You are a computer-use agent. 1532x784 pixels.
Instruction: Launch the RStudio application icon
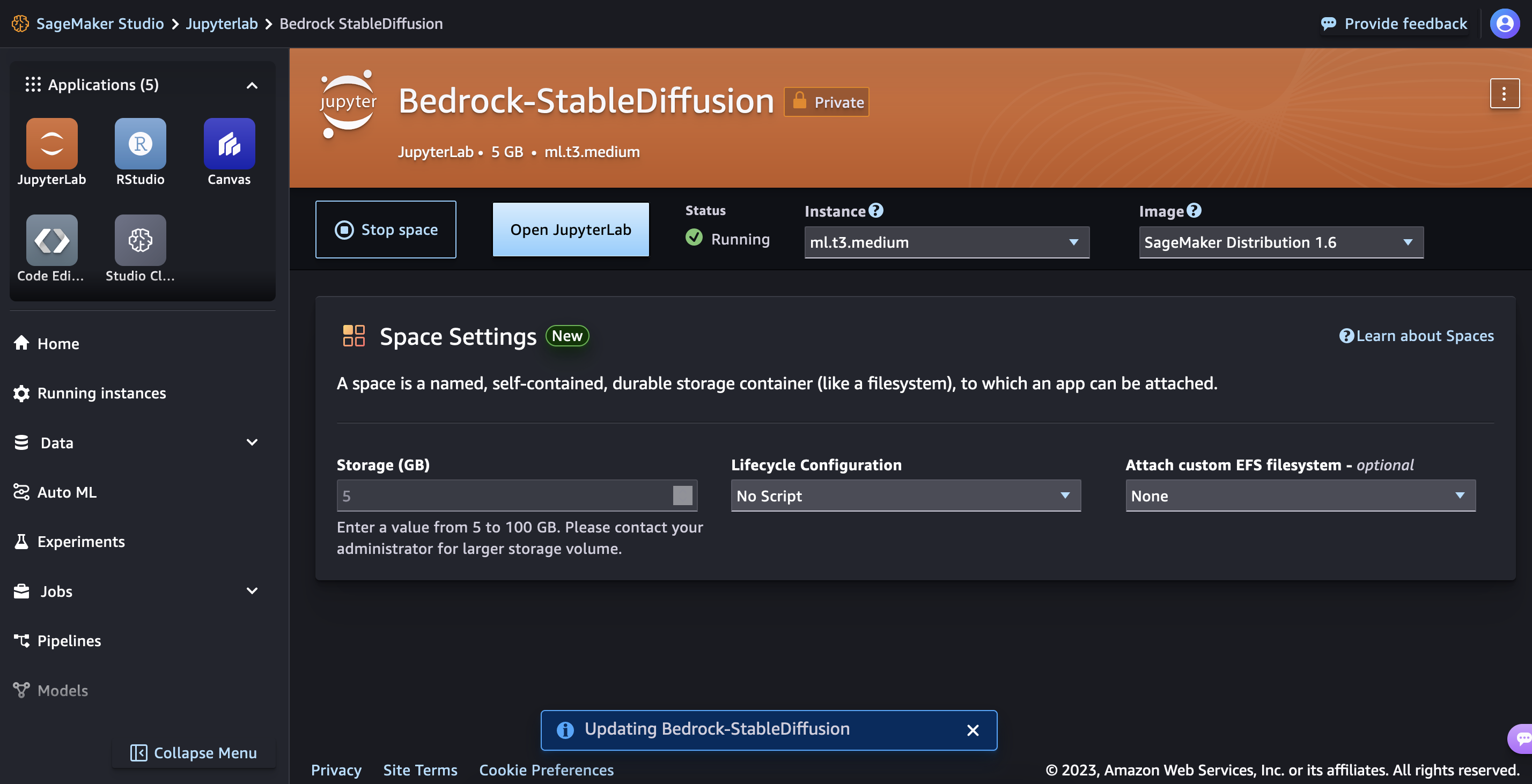click(141, 143)
